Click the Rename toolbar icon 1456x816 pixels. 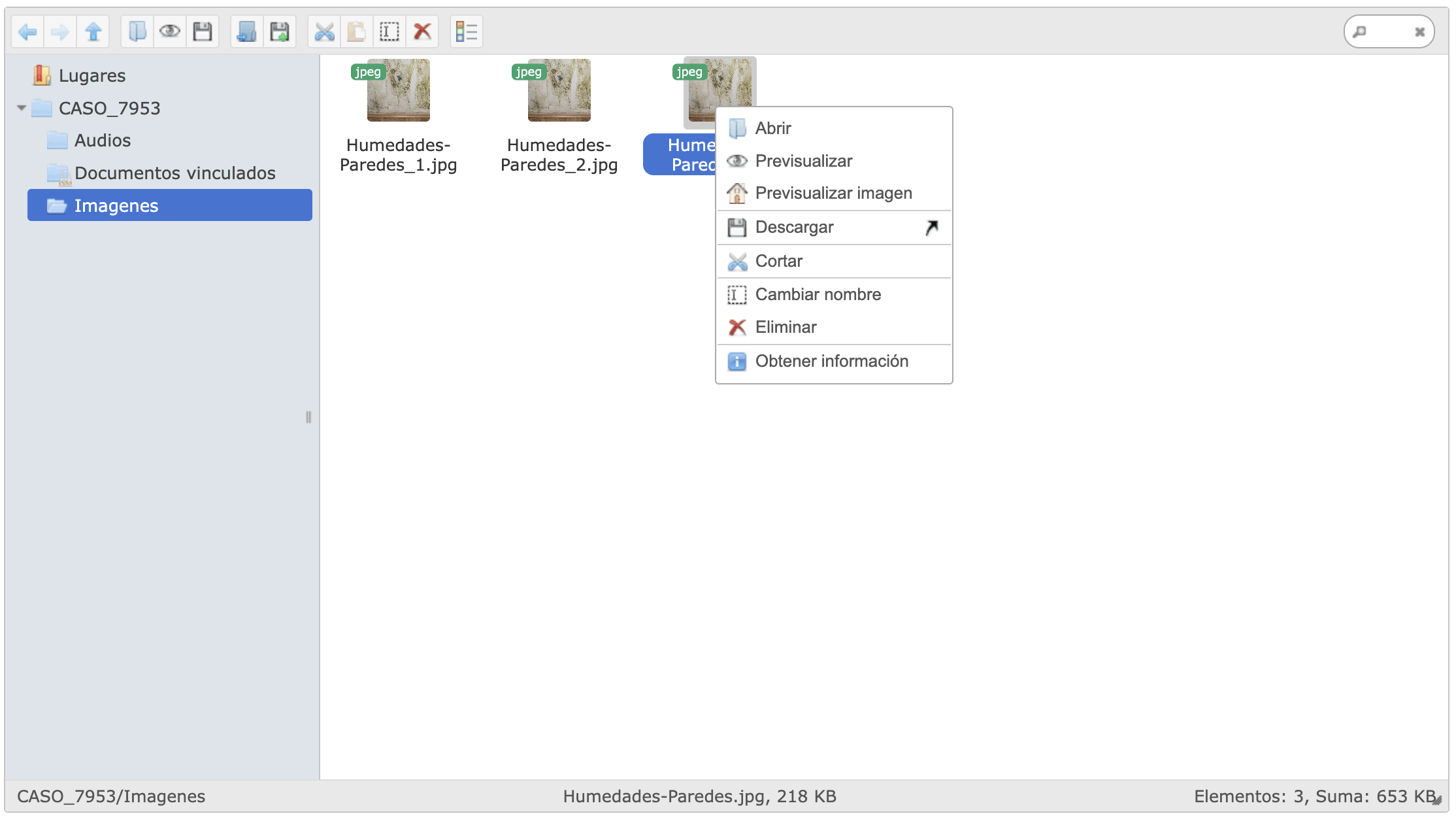[389, 31]
